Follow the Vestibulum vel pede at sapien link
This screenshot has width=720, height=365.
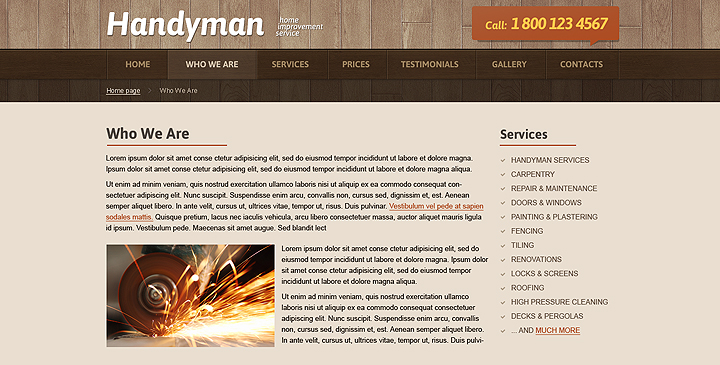436,206
